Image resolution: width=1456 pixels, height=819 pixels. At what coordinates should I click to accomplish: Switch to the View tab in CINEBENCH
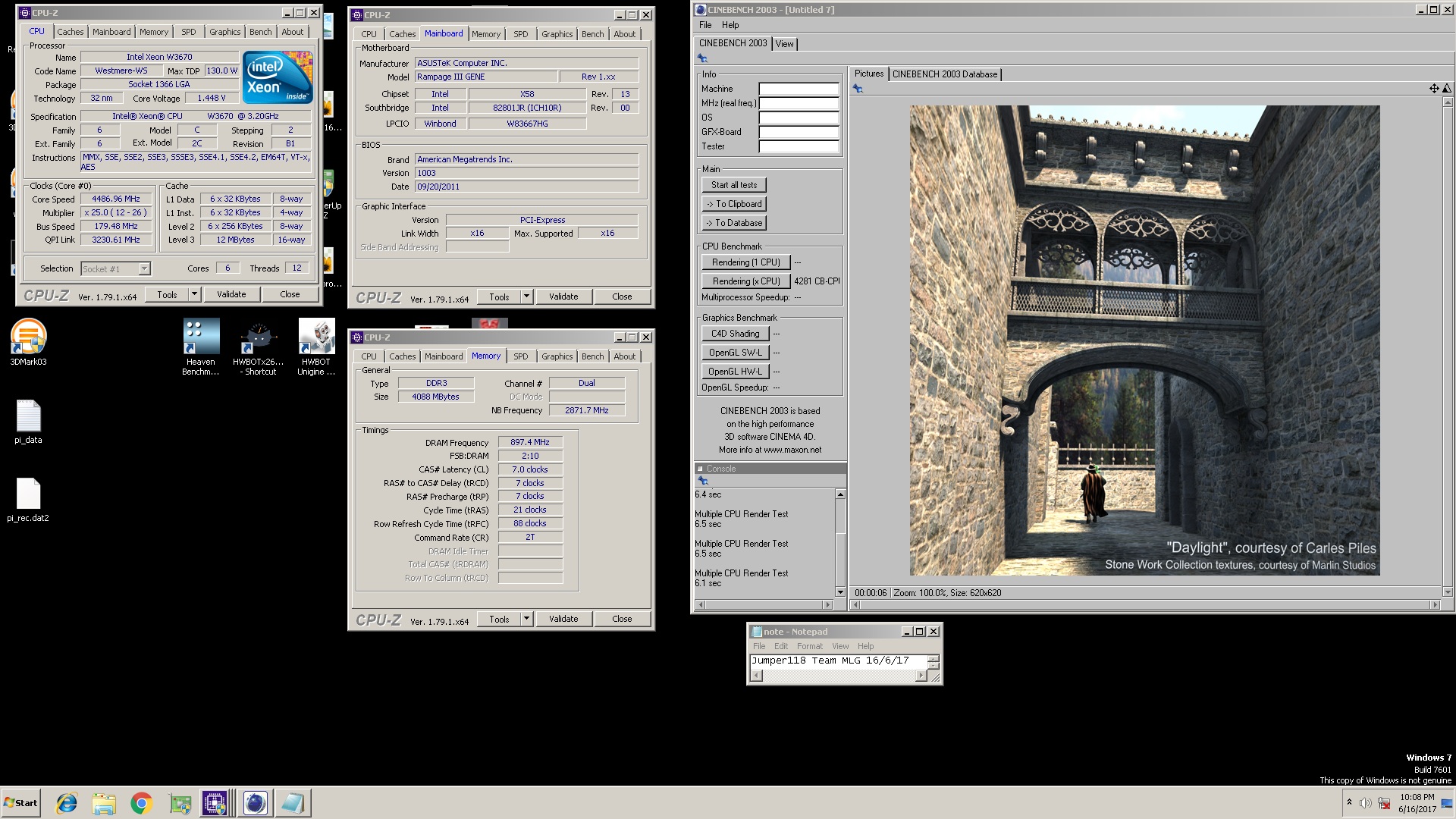click(784, 44)
